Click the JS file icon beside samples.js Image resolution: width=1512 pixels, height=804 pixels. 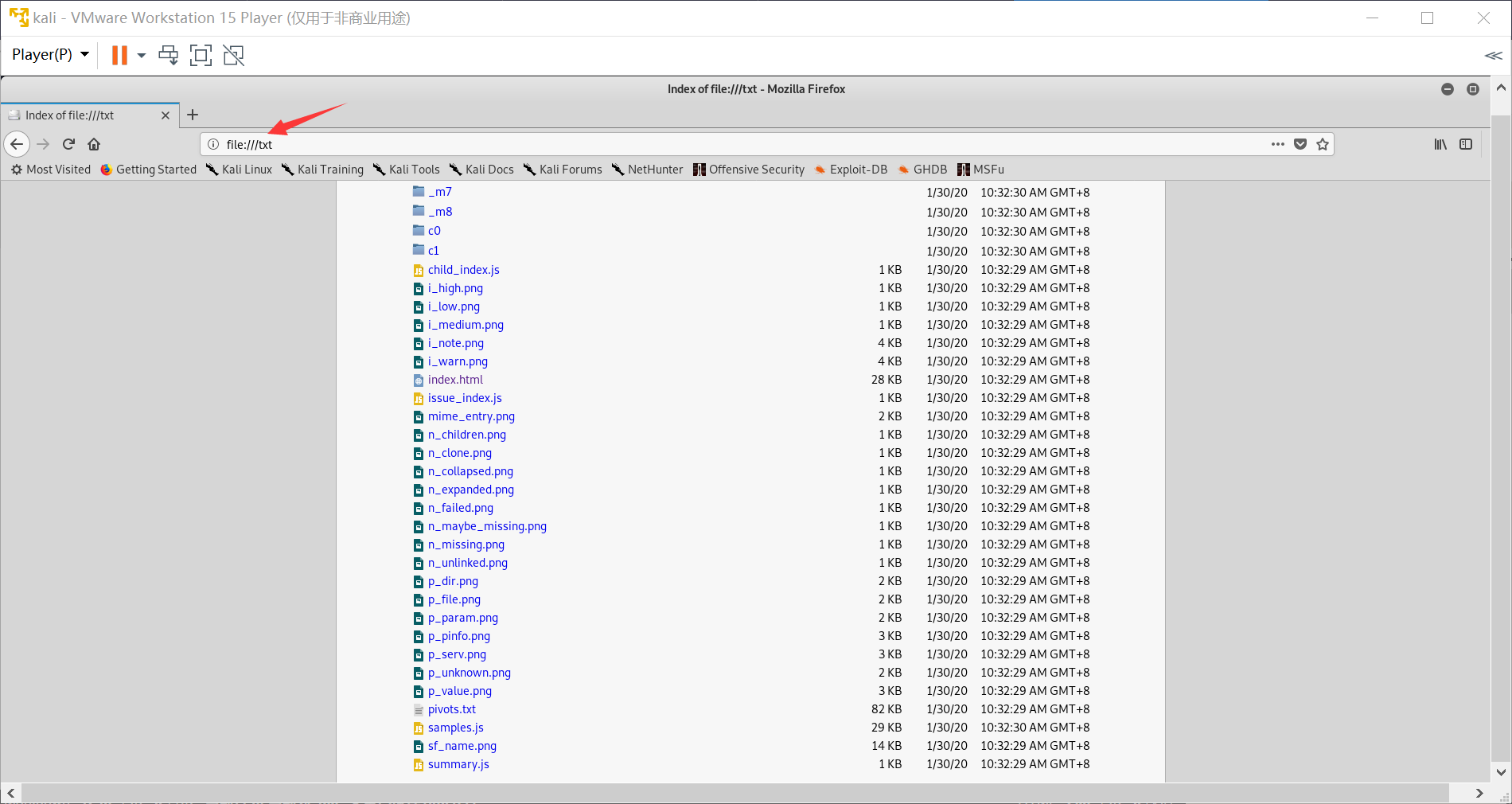pos(419,728)
